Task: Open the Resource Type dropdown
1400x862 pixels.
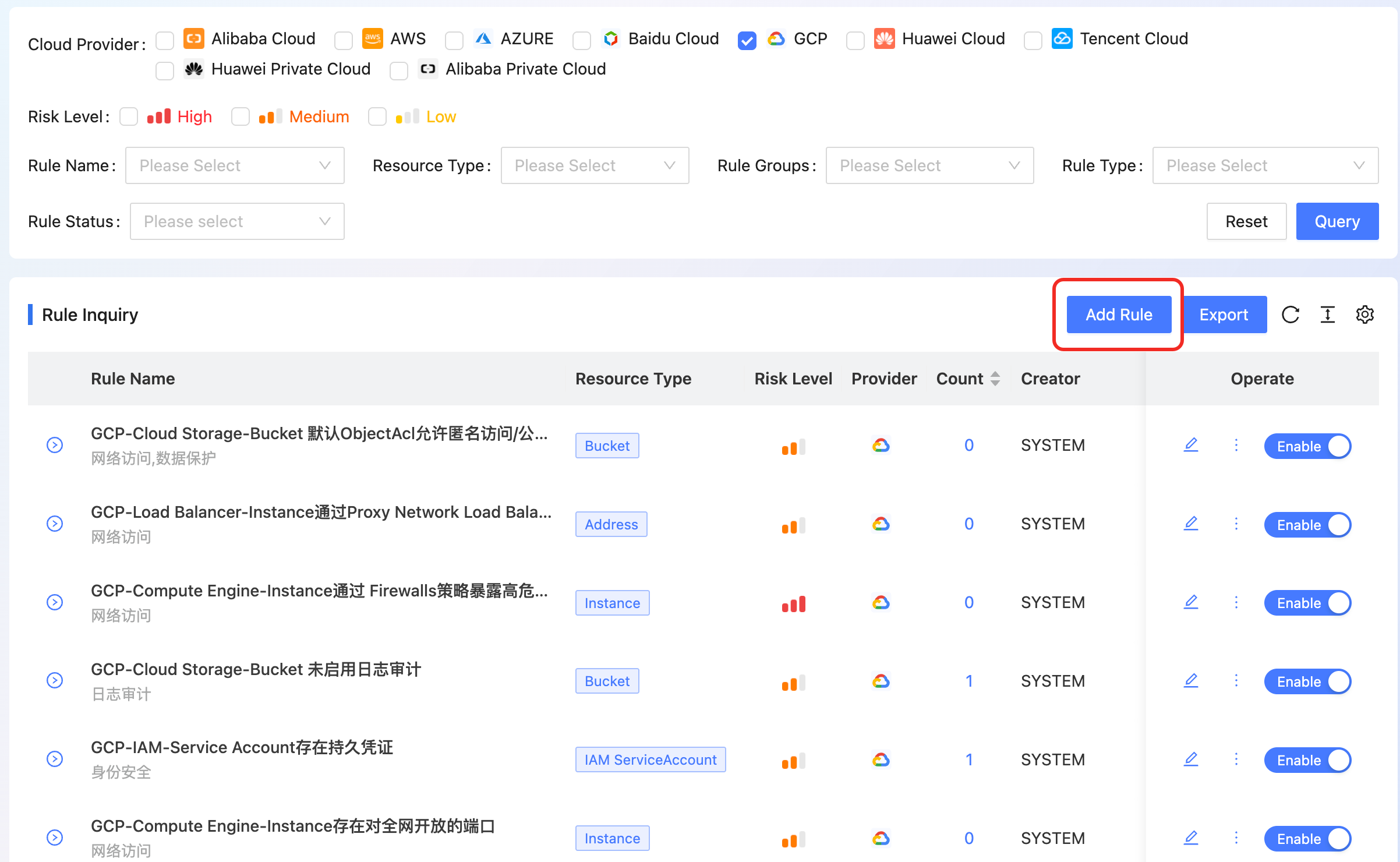Action: 595,165
